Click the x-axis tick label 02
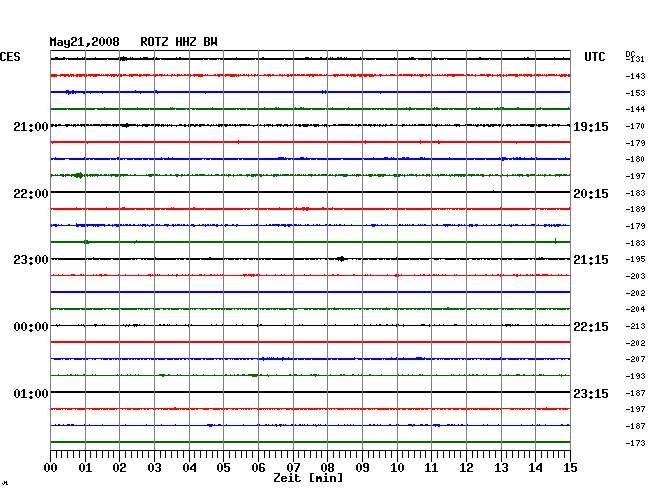Viewport: 650px width, 494px height. click(119, 468)
